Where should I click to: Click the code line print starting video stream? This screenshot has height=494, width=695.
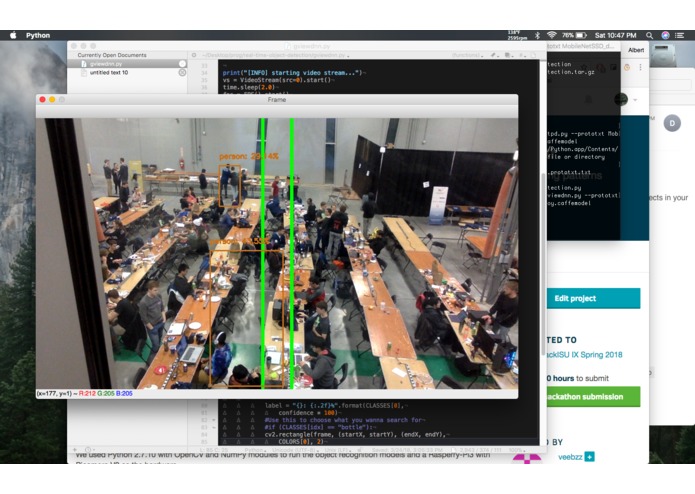(x=293, y=73)
